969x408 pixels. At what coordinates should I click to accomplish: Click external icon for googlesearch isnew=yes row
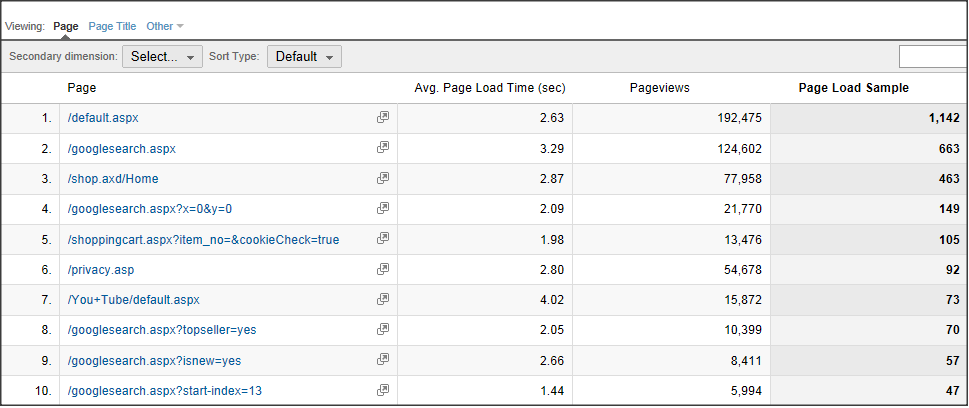coord(382,359)
